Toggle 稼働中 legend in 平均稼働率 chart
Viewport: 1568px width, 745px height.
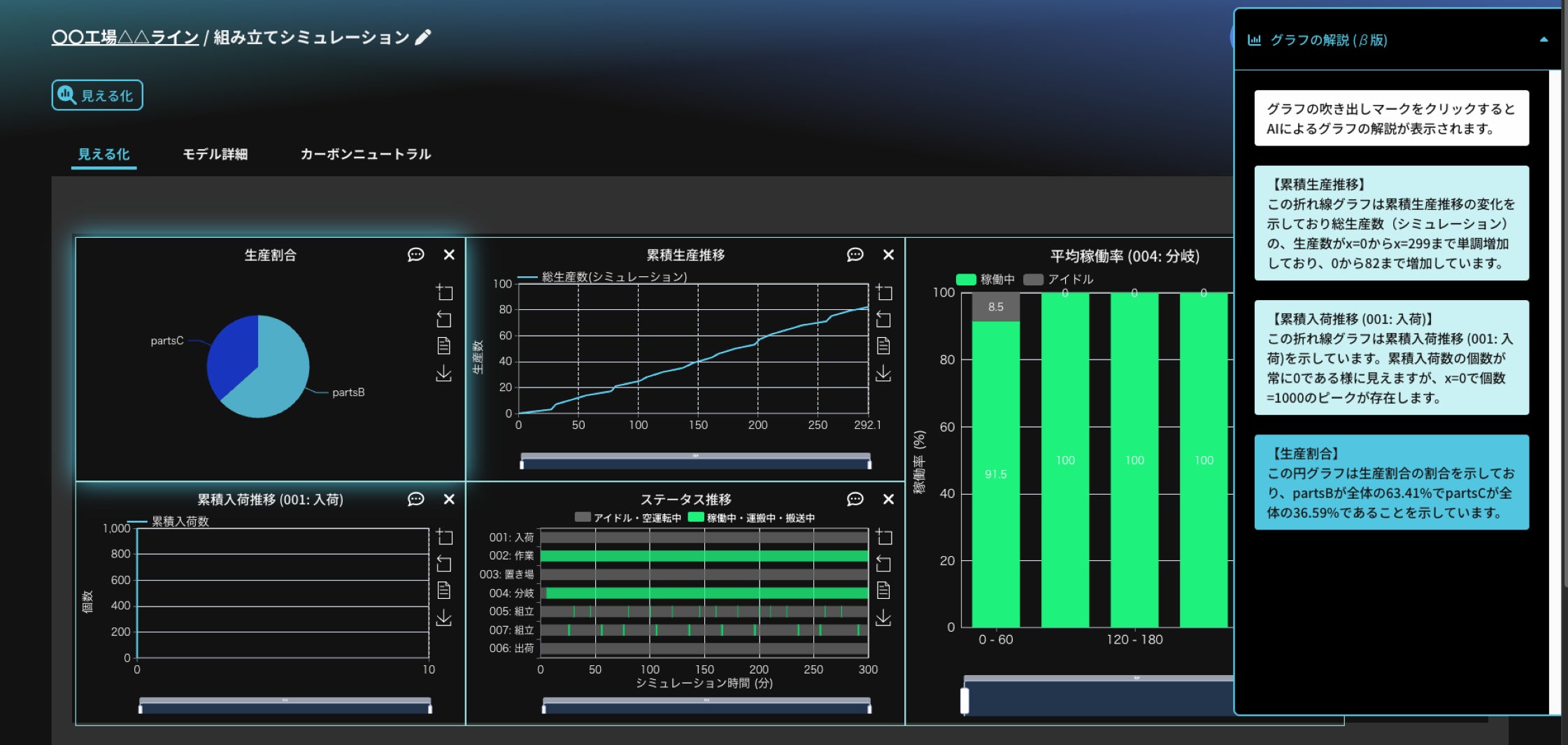(985, 279)
